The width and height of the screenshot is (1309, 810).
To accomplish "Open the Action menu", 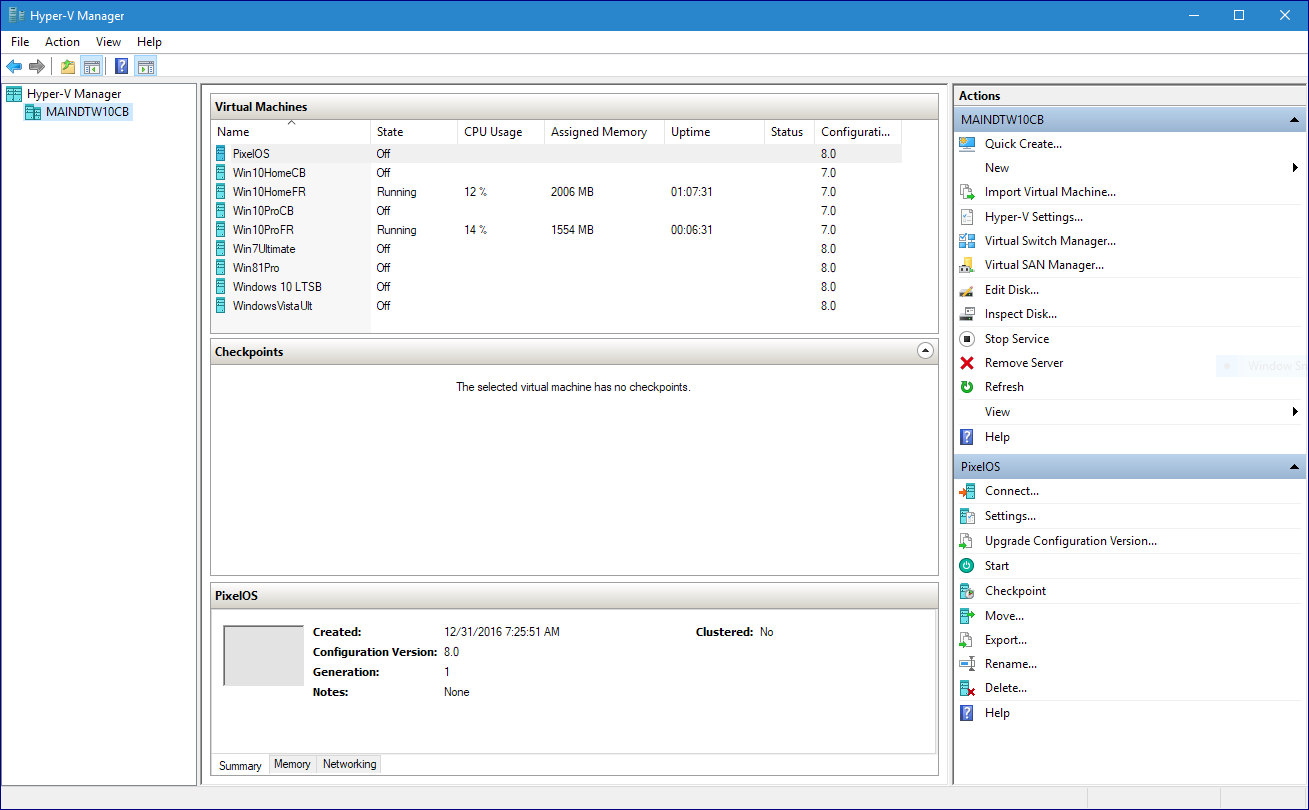I will coord(62,42).
